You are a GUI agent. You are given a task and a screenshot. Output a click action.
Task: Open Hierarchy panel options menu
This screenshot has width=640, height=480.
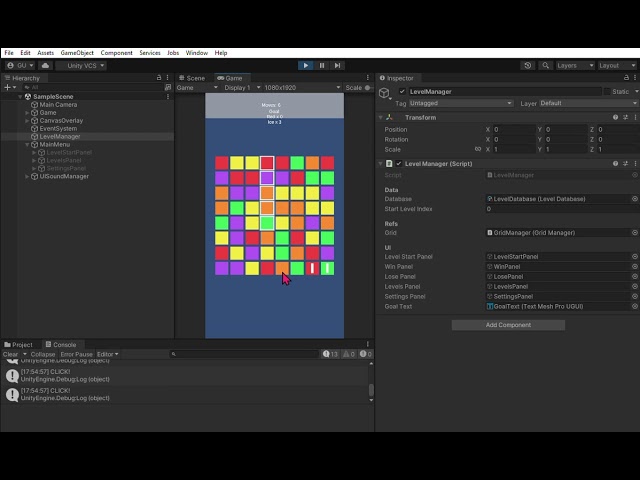pyautogui.click(x=167, y=78)
